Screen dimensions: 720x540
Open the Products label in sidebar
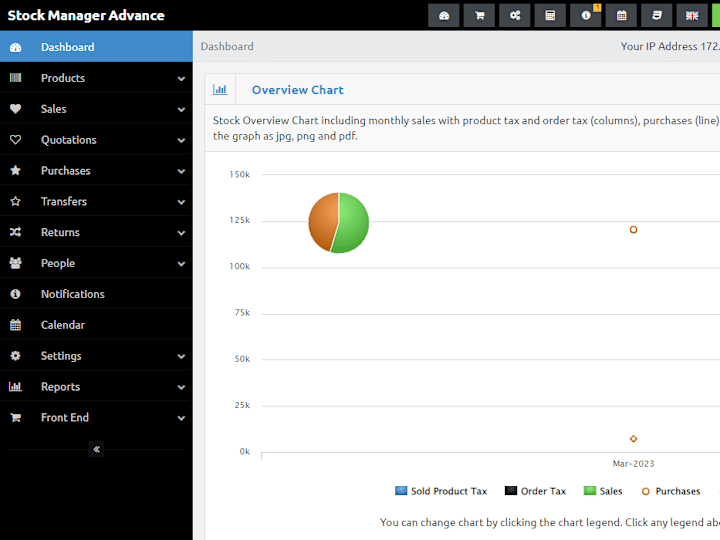click(63, 78)
